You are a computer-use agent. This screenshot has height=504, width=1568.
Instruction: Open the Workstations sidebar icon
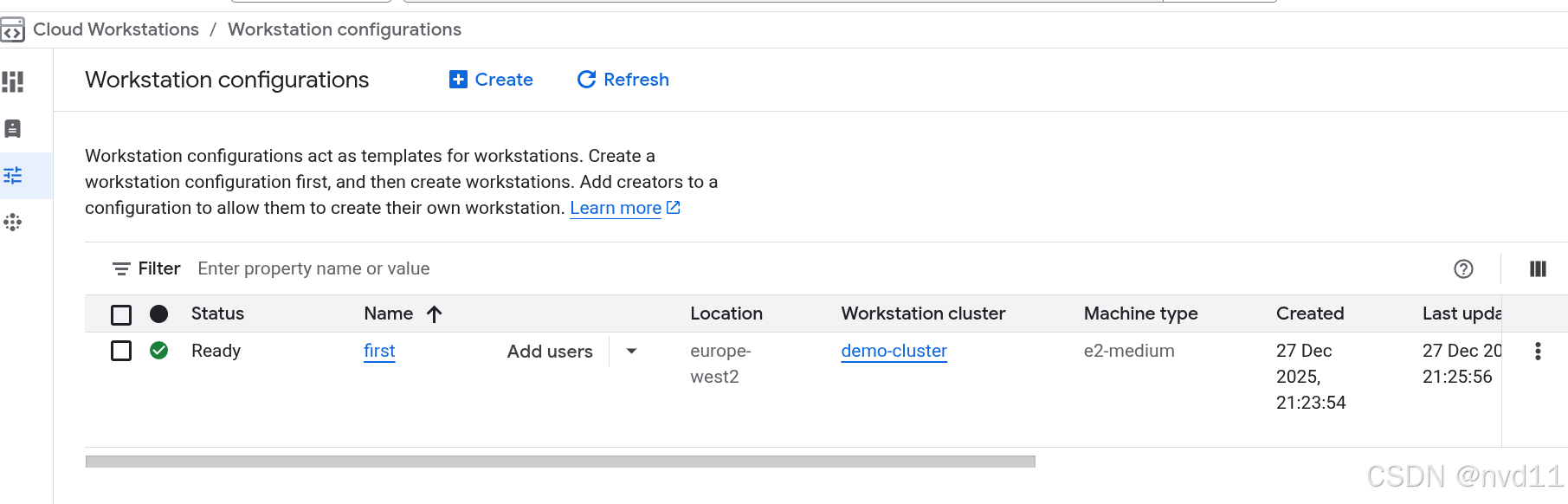(12, 129)
